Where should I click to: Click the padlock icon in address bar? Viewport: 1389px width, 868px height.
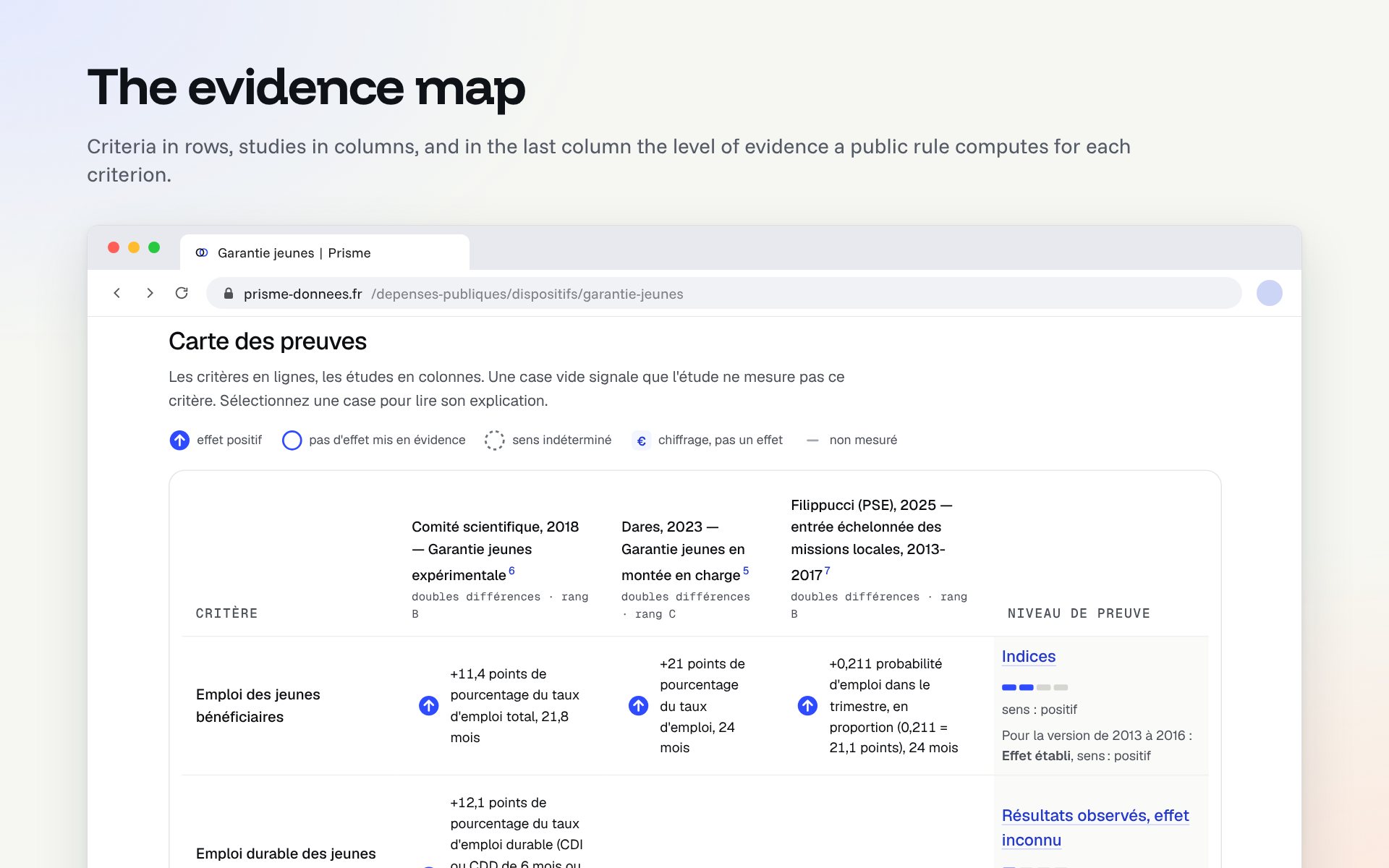(x=229, y=294)
